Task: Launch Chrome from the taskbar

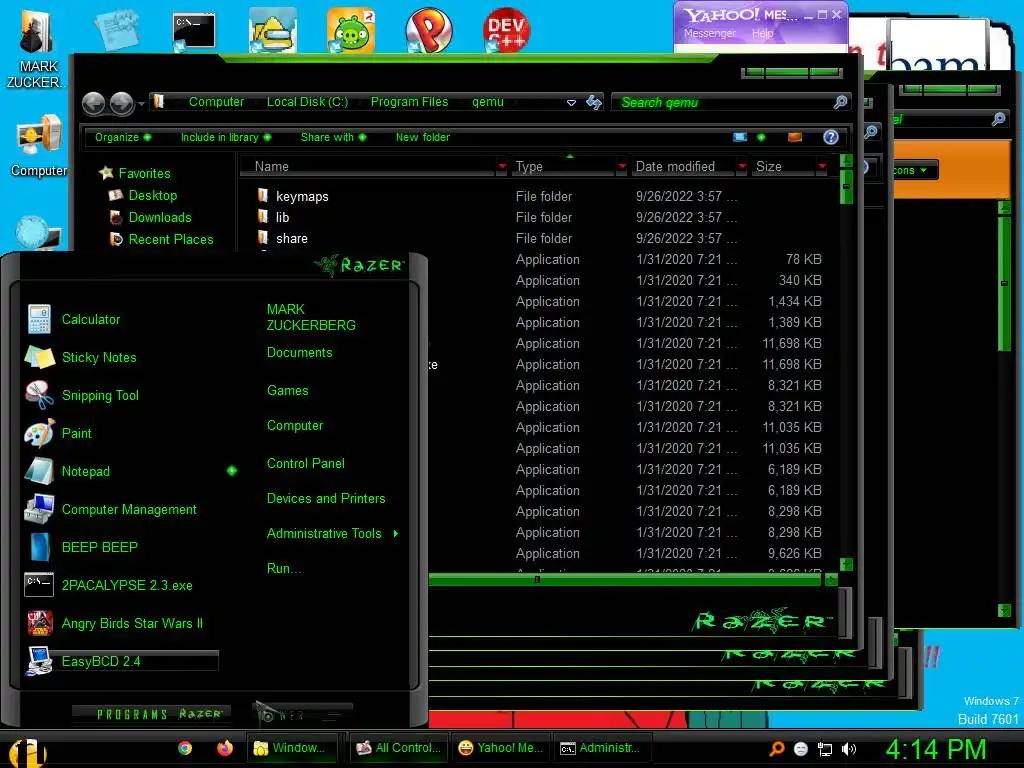Action: pyautogui.click(x=185, y=748)
